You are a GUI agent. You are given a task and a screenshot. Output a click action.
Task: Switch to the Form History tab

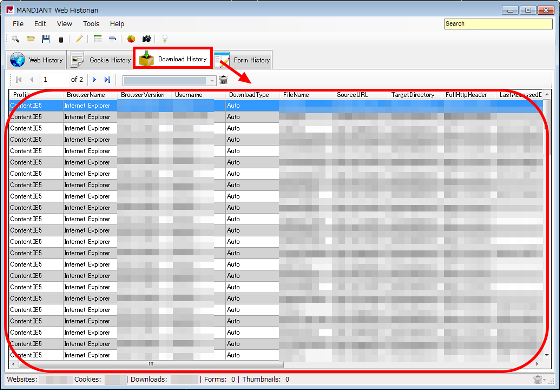click(243, 60)
